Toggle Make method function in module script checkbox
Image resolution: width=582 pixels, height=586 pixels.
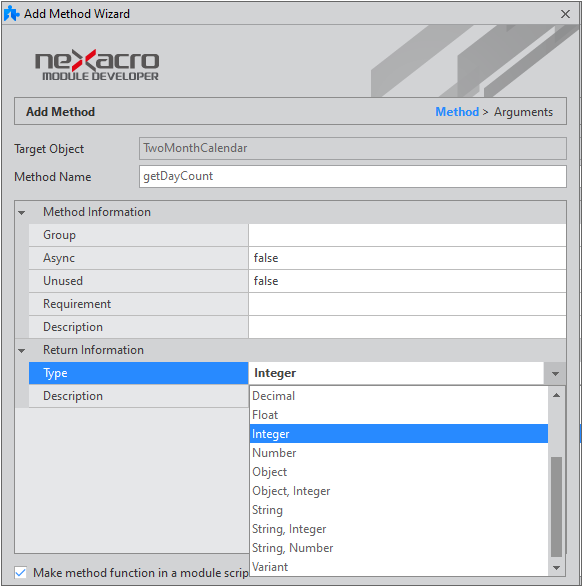[21, 573]
